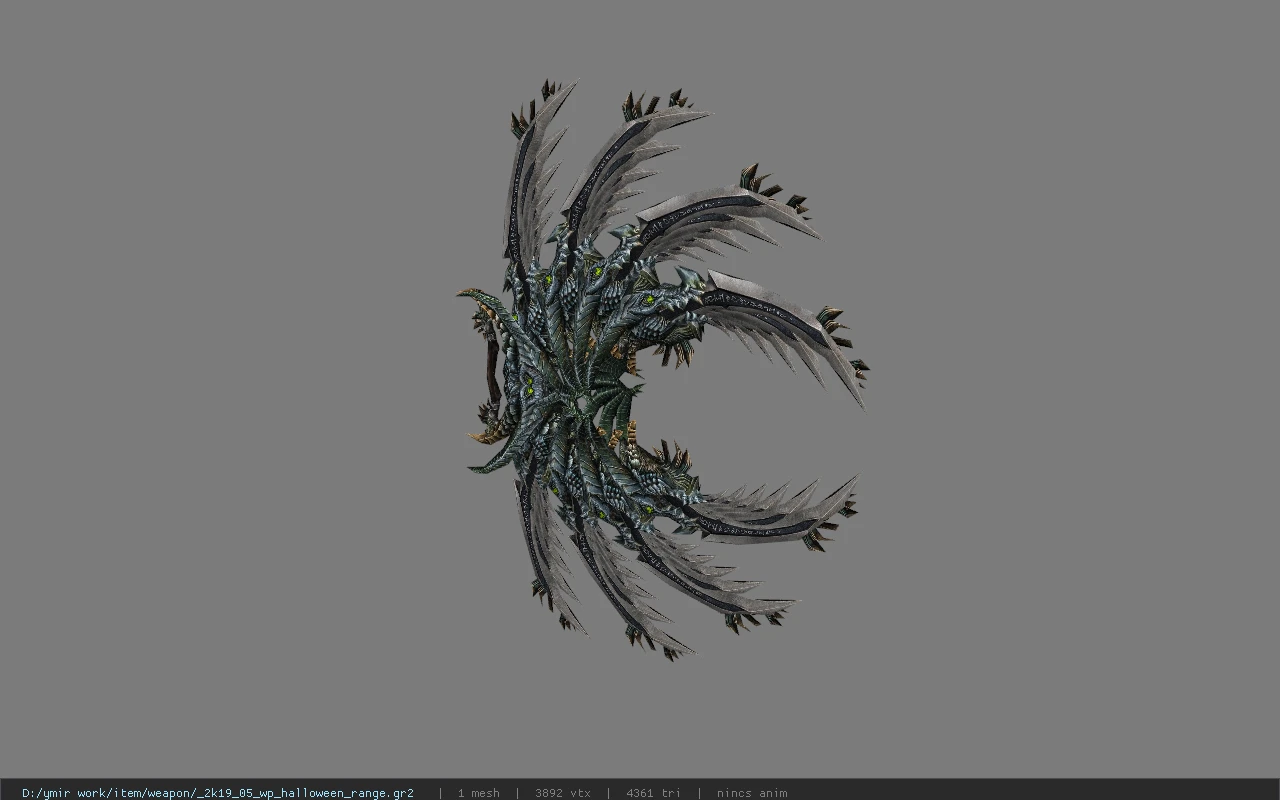Screen dimensions: 1280x800
Task: Click the 'nincs anim' status entry
Action: 752,793
